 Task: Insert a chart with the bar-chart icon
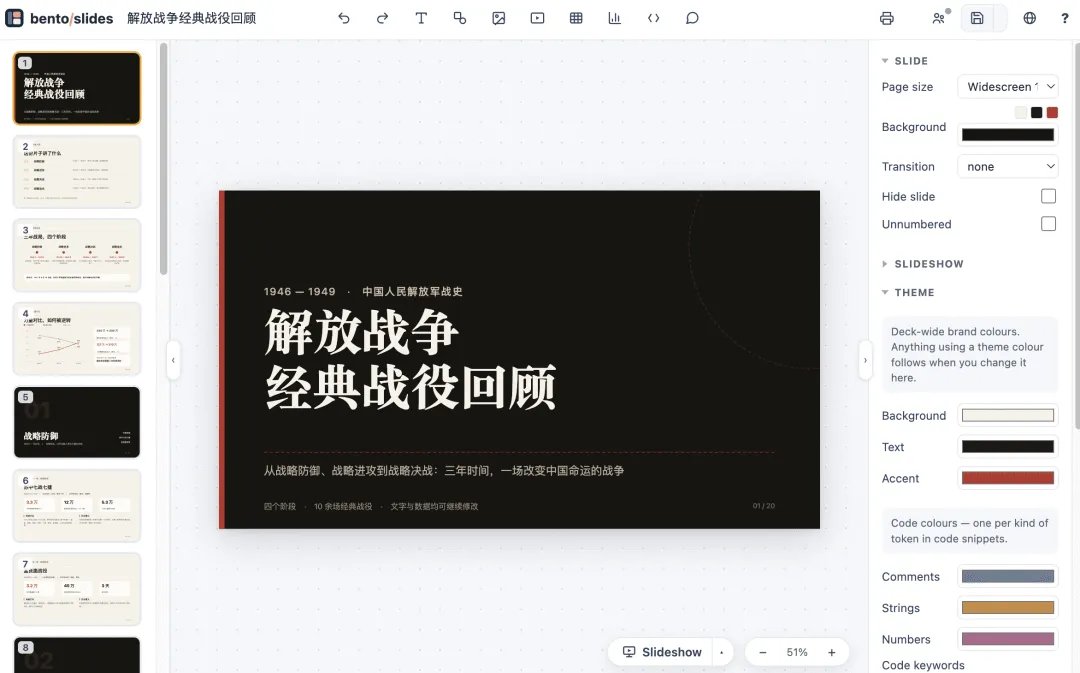click(614, 19)
